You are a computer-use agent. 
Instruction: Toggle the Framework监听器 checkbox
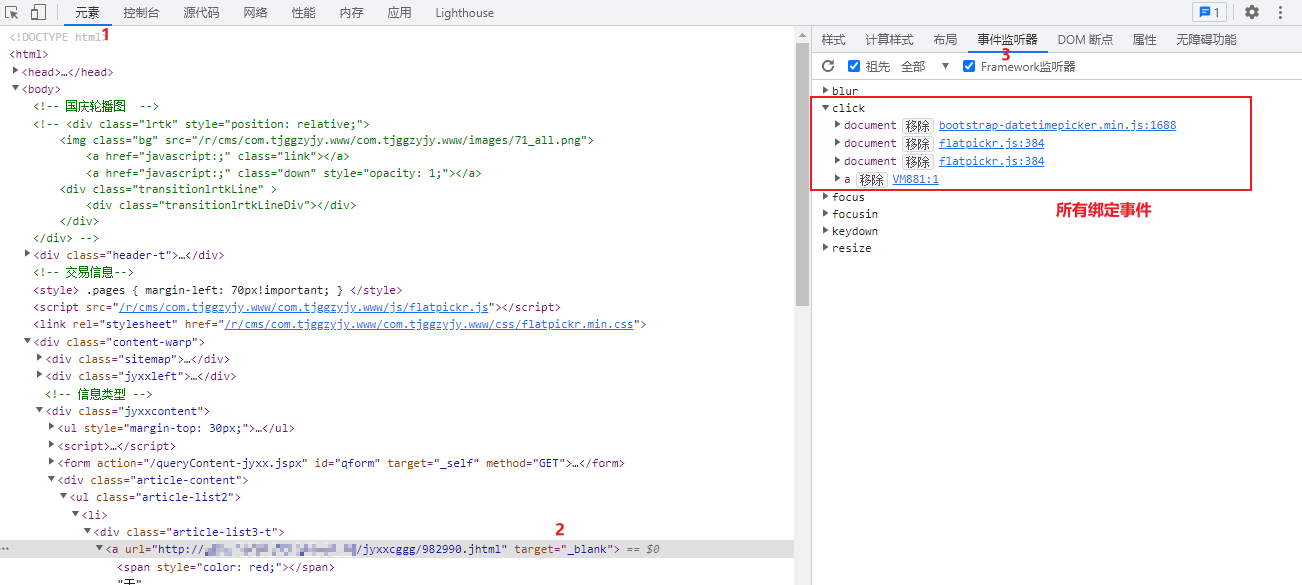coord(969,66)
